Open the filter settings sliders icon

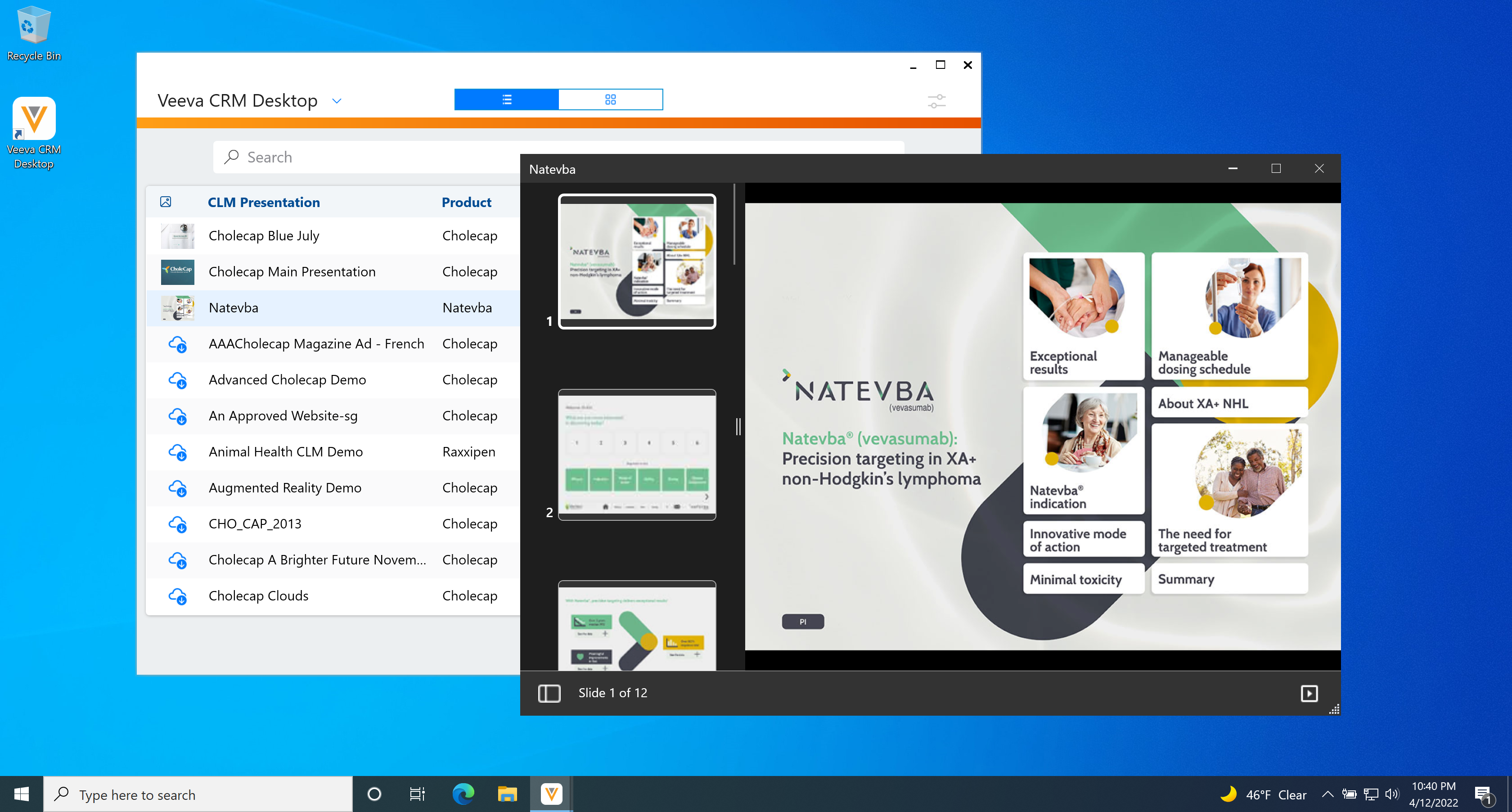pos(936,101)
